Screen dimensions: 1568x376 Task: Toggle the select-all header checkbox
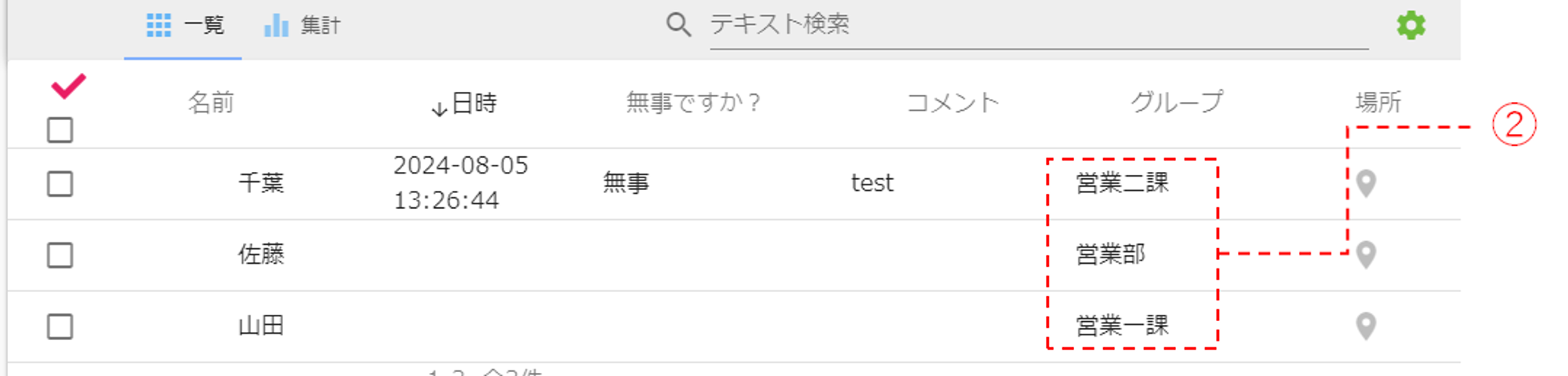(60, 130)
